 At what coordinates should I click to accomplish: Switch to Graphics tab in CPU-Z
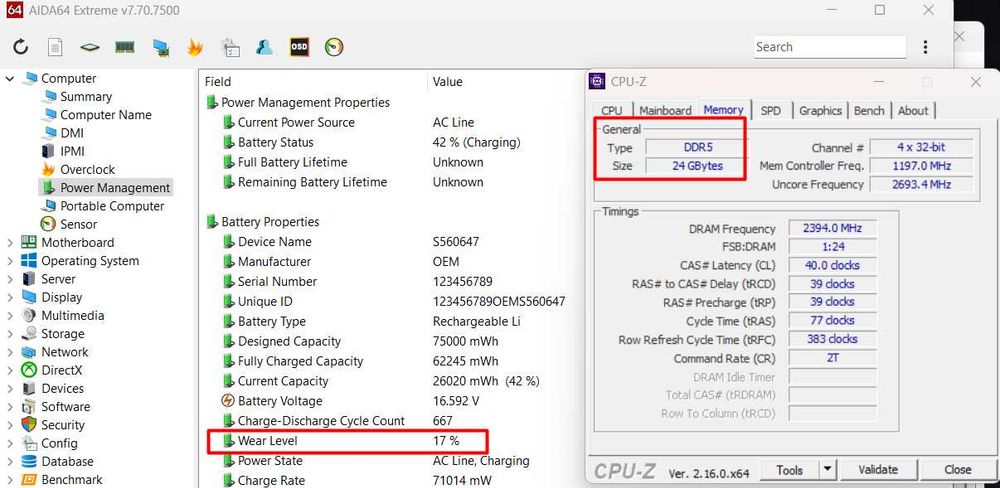[x=820, y=110]
